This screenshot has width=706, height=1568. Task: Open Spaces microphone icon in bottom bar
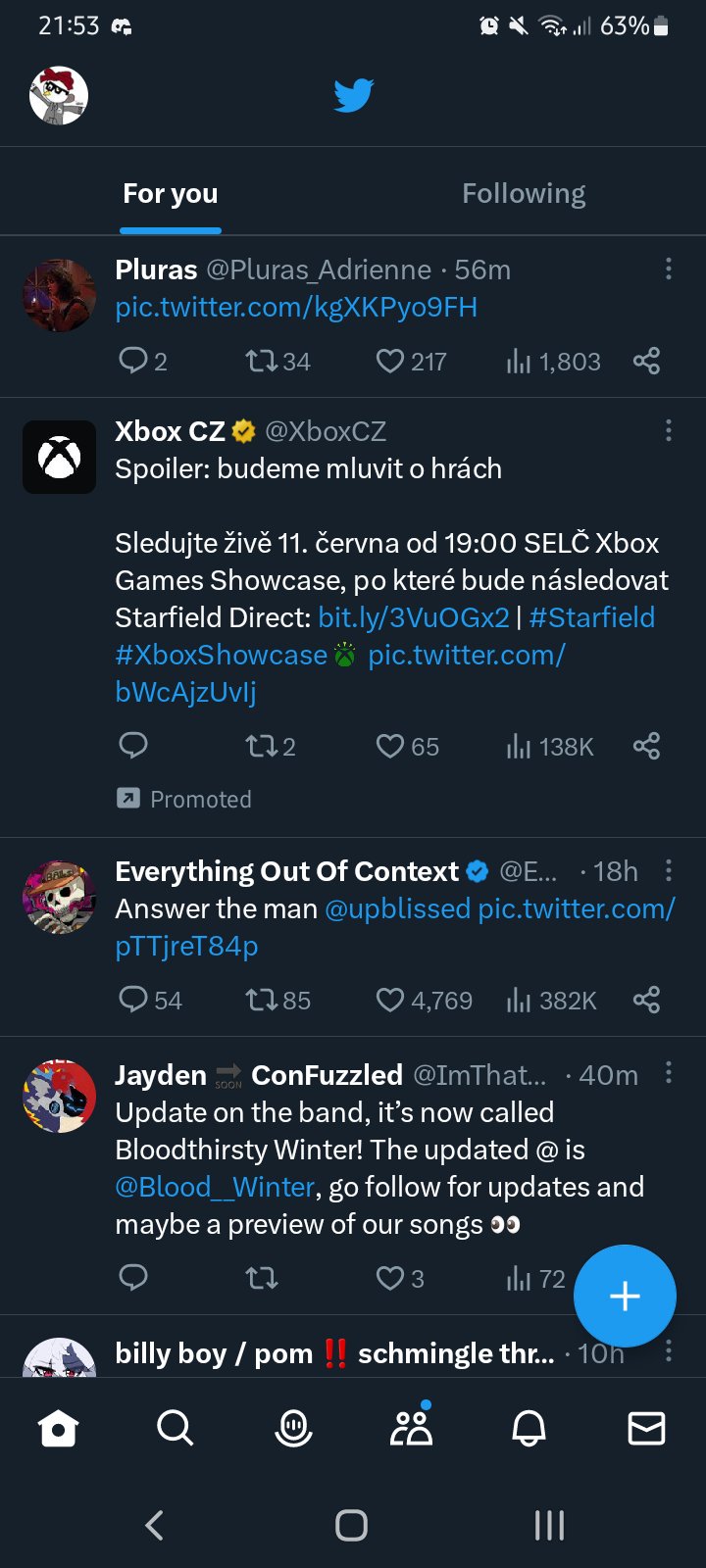pos(293,1428)
